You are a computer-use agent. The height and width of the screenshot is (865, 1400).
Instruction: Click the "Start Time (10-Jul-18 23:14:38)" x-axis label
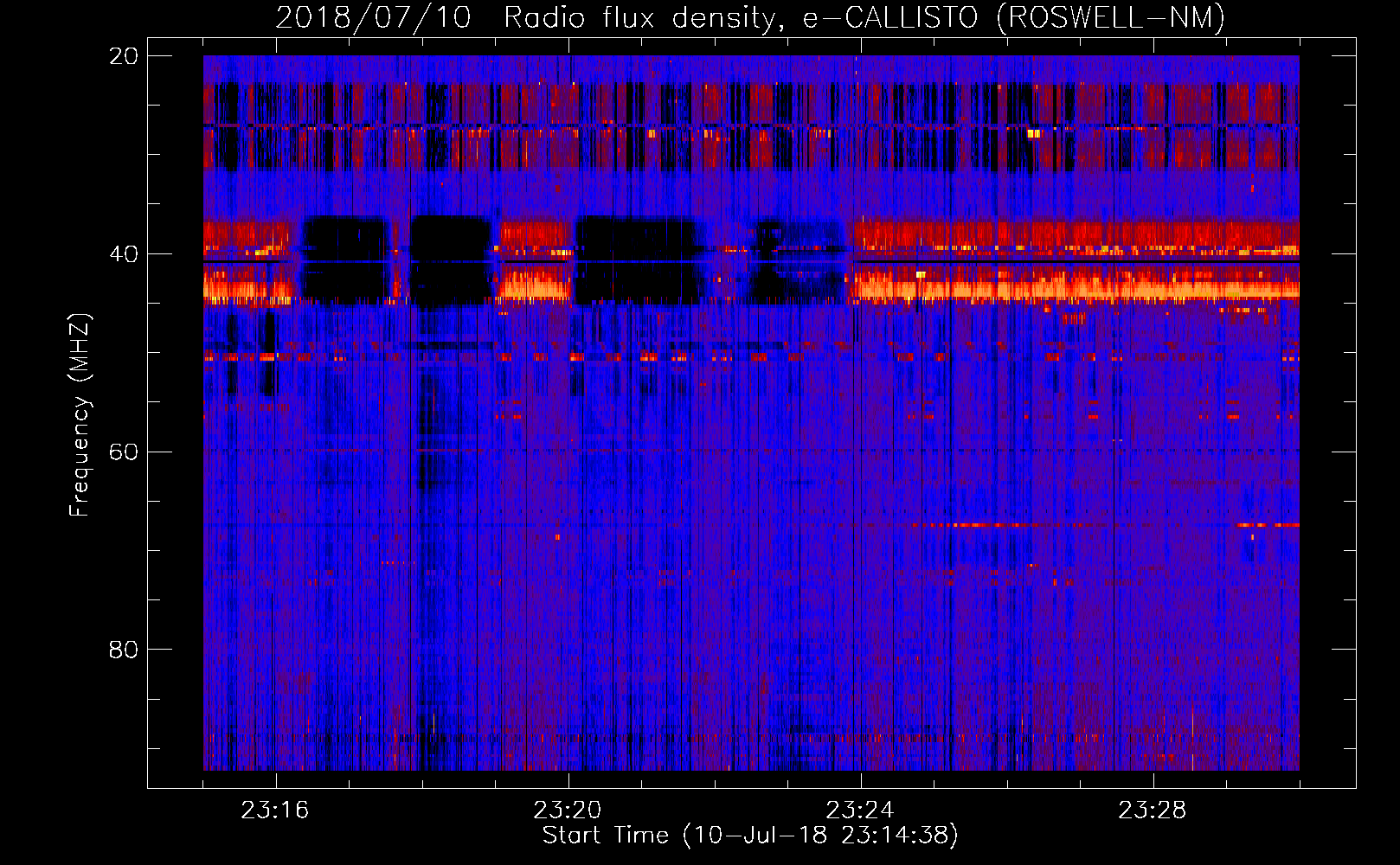[x=750, y=836]
